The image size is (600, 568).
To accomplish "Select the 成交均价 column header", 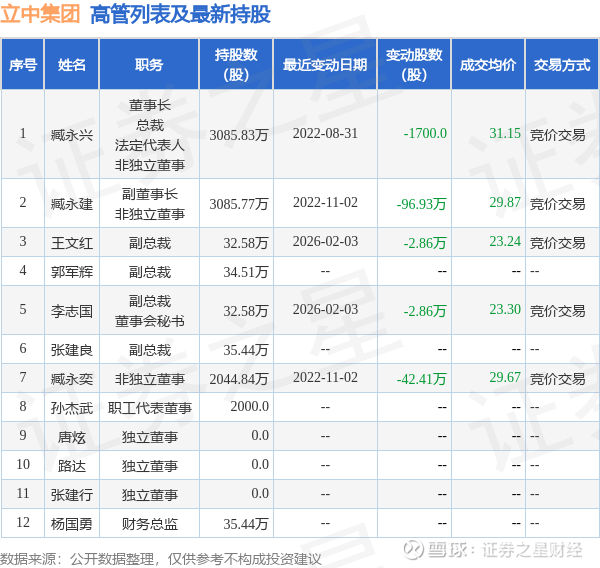I will (x=488, y=64).
